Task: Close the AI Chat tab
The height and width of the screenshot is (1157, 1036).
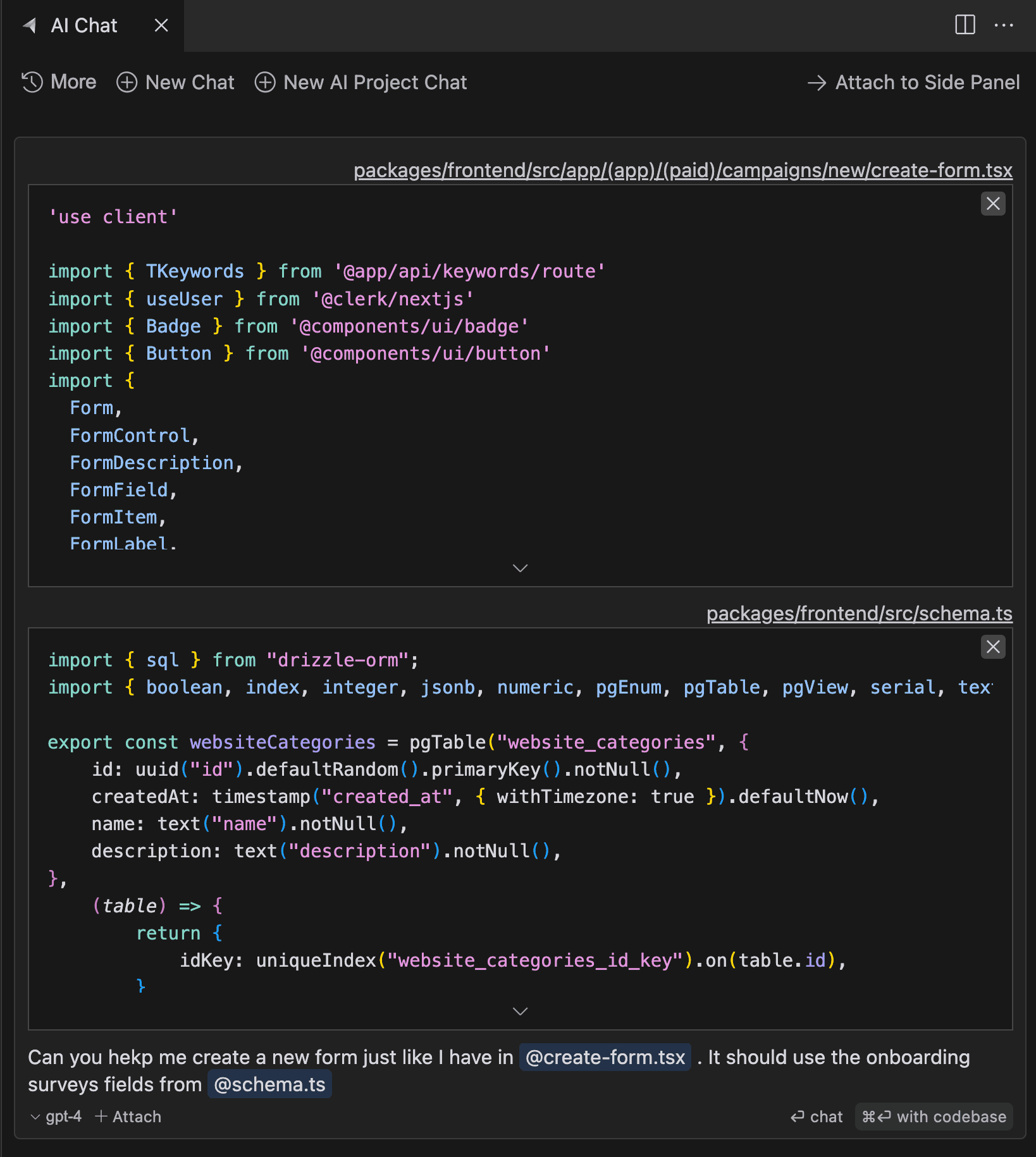Action: [161, 26]
